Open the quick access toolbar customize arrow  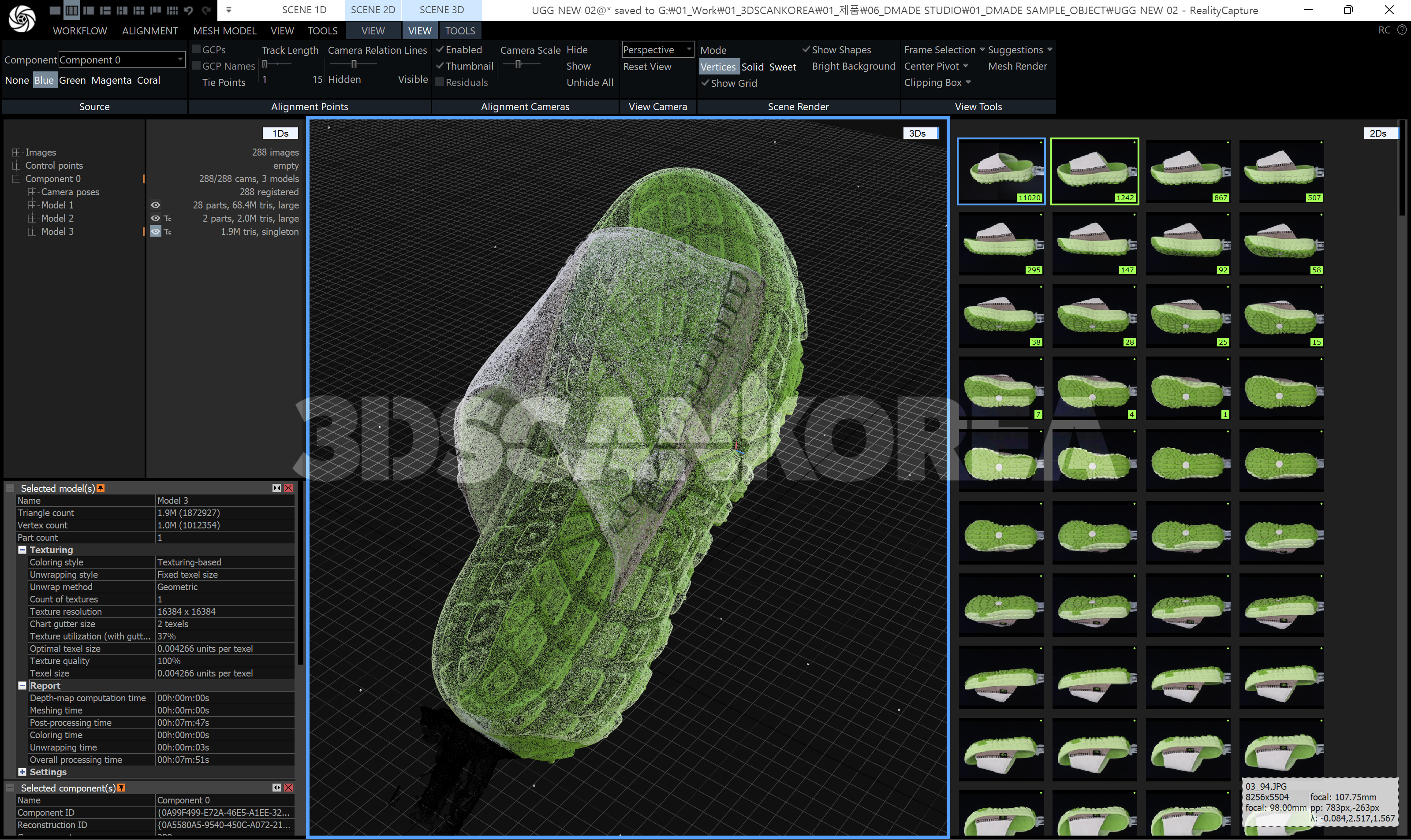[x=229, y=10]
